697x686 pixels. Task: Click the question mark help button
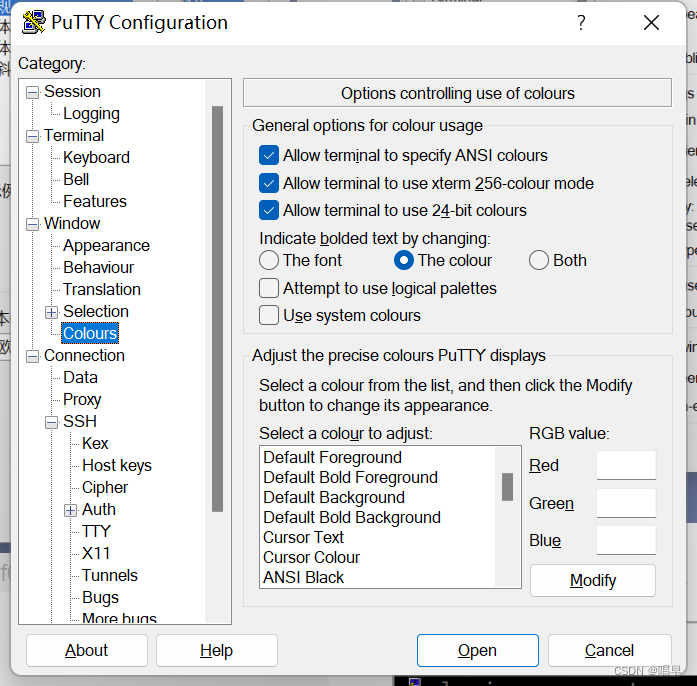(x=581, y=22)
